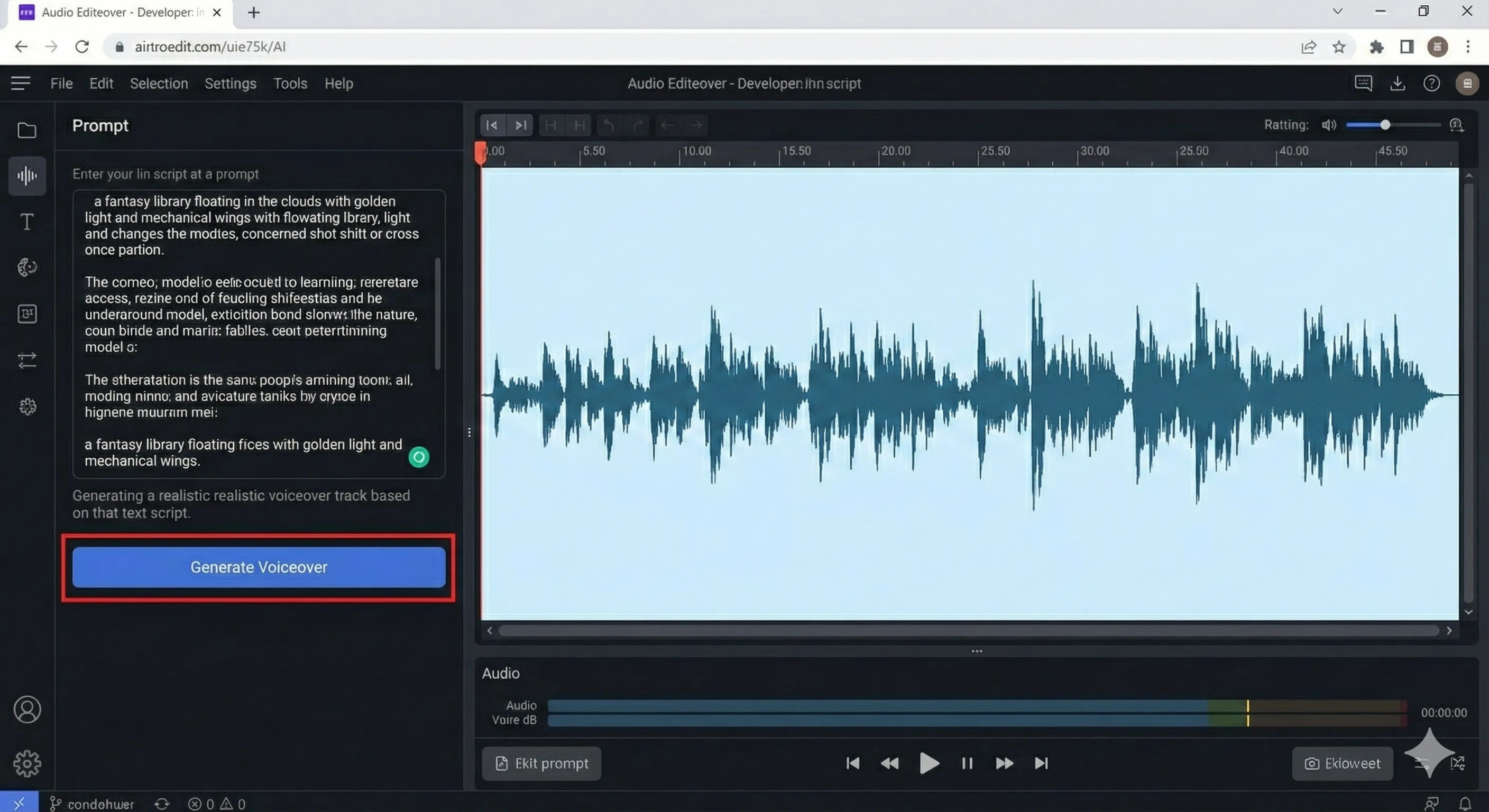Open the help question mark icon
1489x812 pixels.
1431,83
